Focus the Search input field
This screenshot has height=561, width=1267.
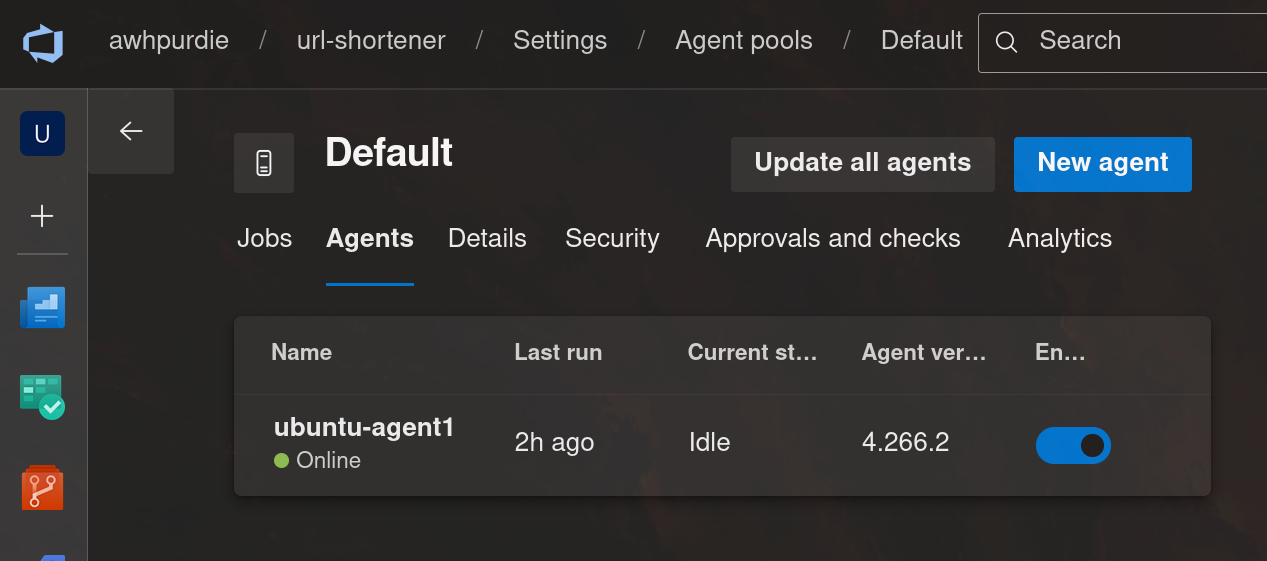1140,42
